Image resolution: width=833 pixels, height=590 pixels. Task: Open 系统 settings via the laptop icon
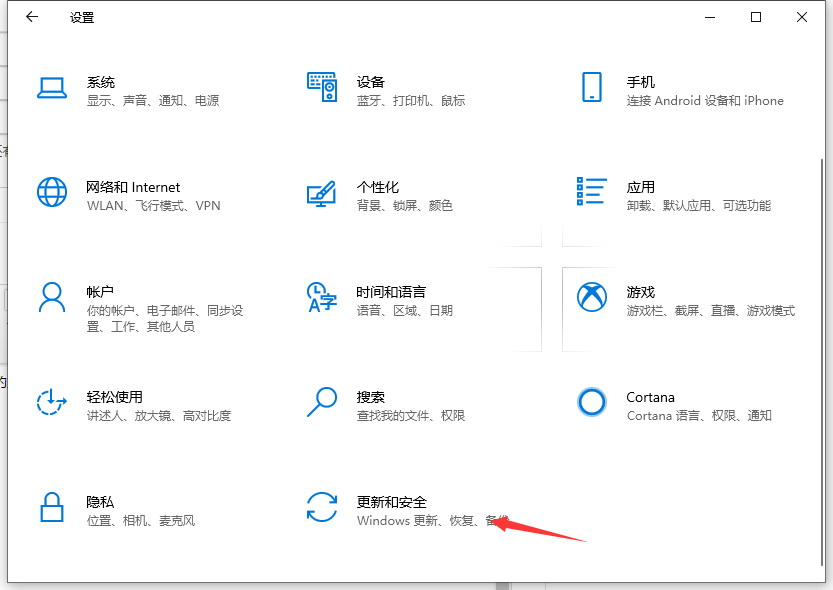pyautogui.click(x=52, y=89)
